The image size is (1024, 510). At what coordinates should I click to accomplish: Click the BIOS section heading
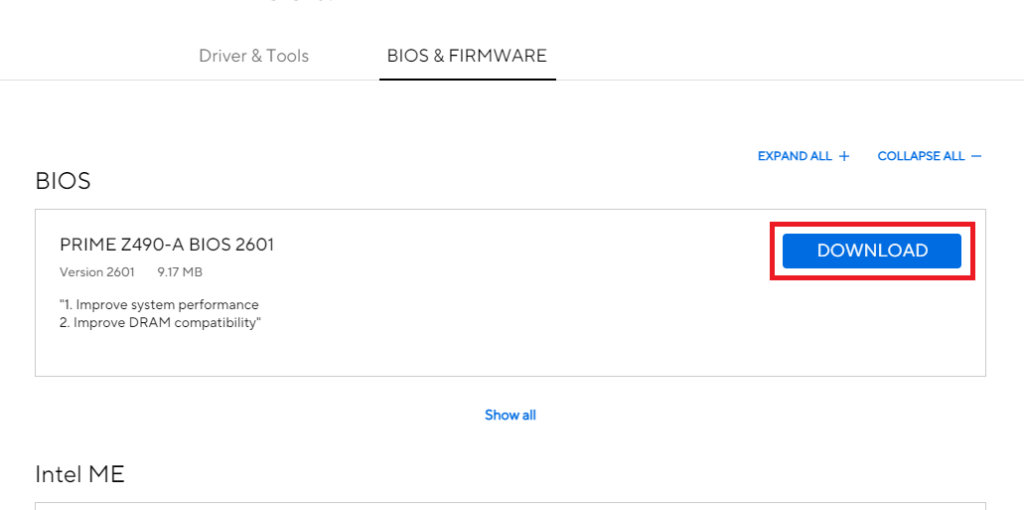pos(63,181)
